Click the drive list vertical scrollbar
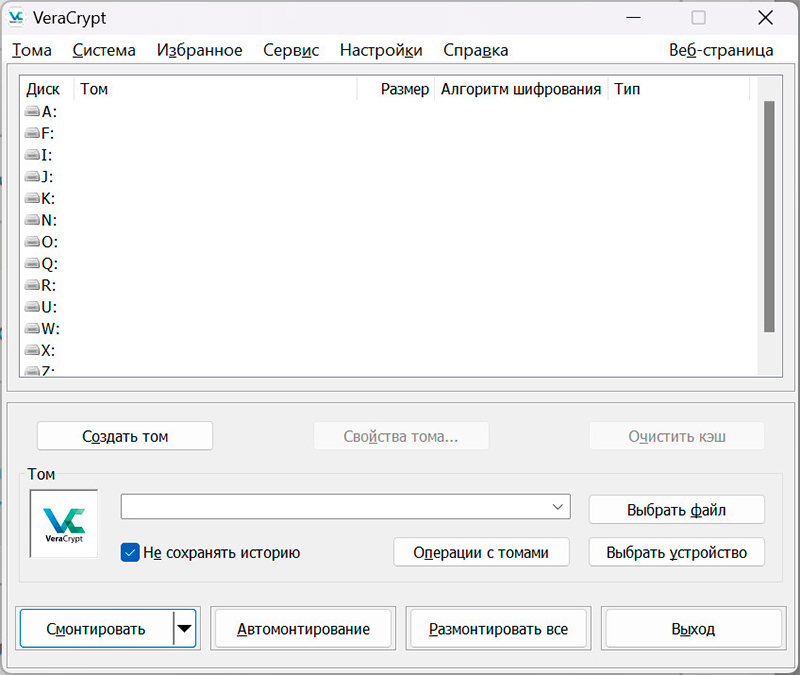Viewport: 800px width, 675px height. point(769,216)
